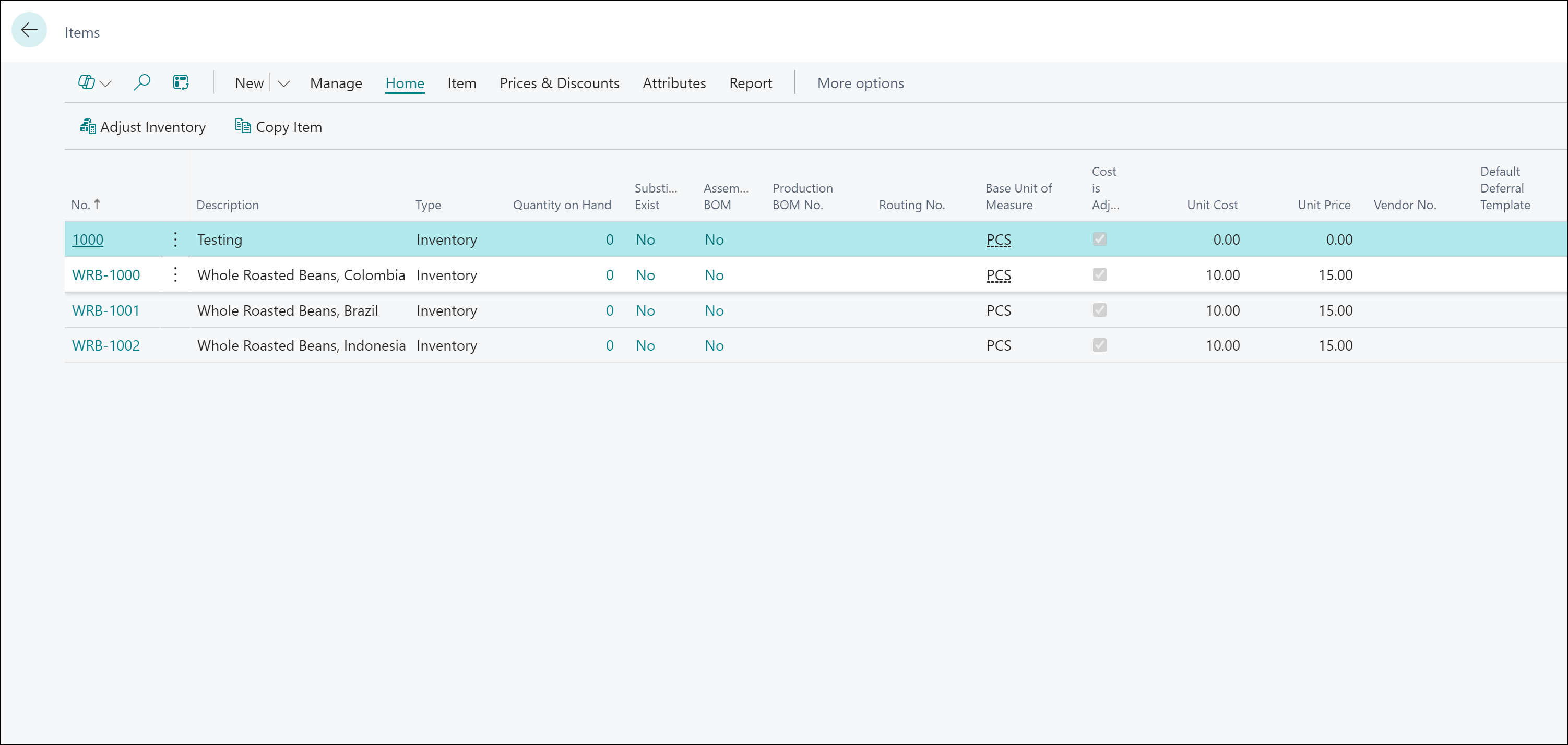Click the Adjust Inventory icon

[x=88, y=126]
